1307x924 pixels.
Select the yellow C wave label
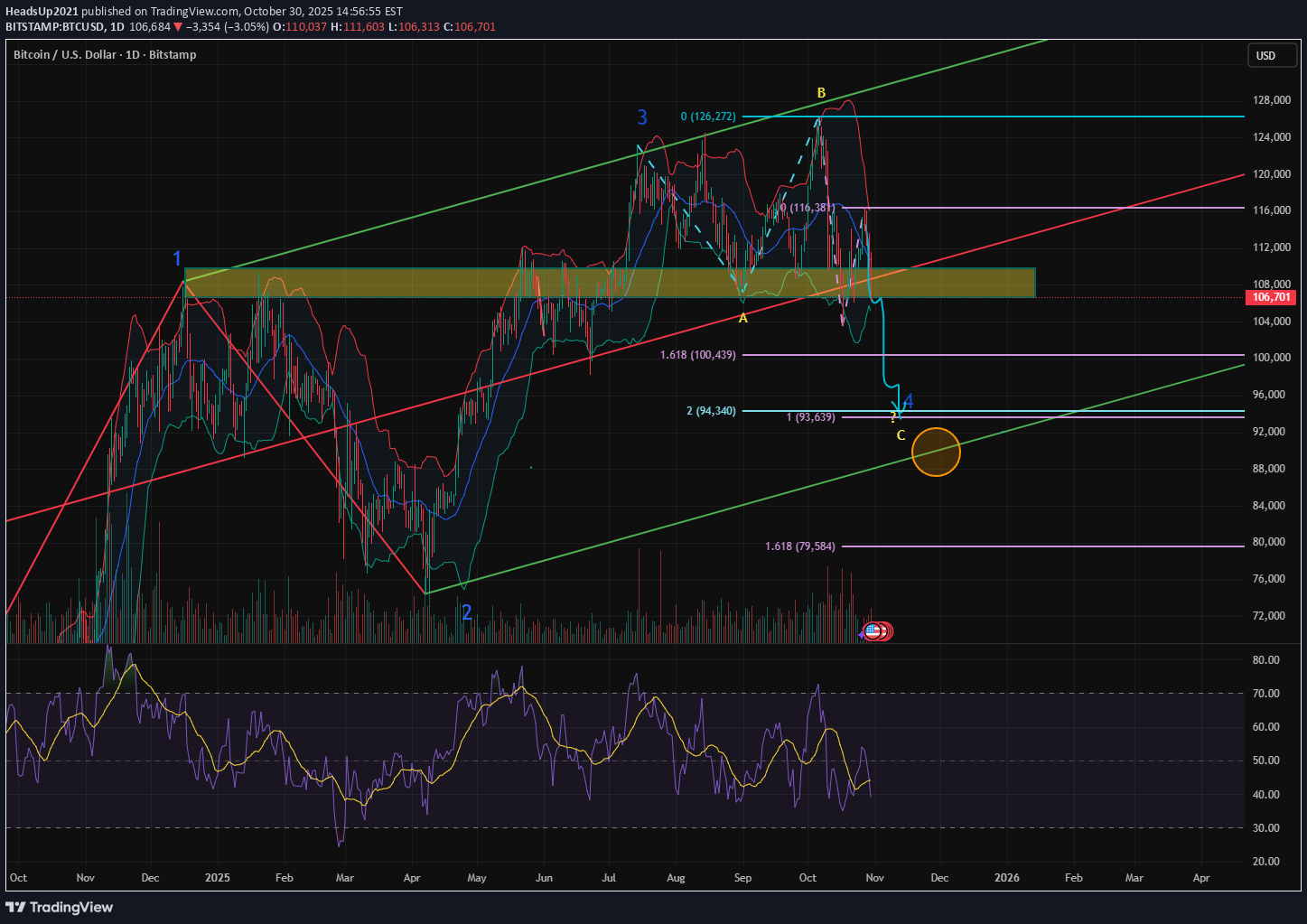pos(901,435)
